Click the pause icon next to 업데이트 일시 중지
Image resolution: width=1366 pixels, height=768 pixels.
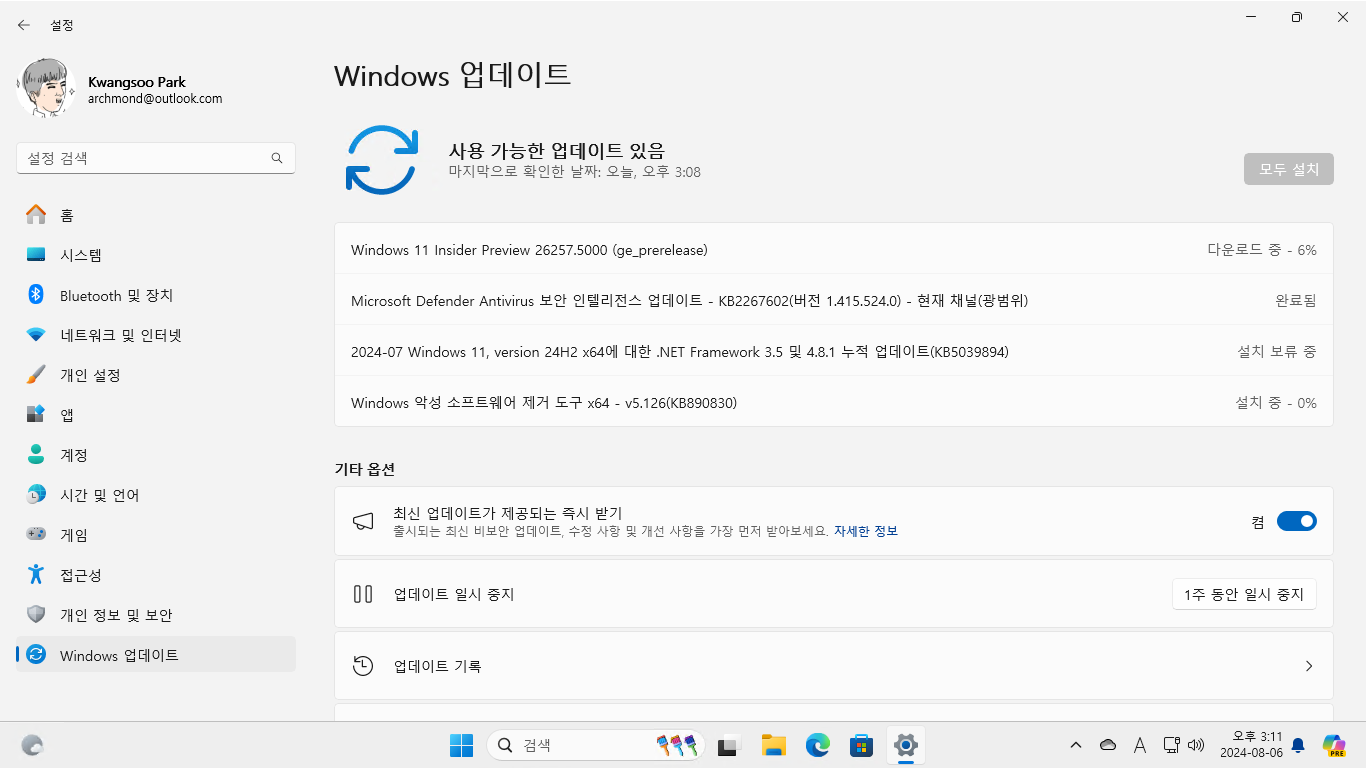(363, 594)
